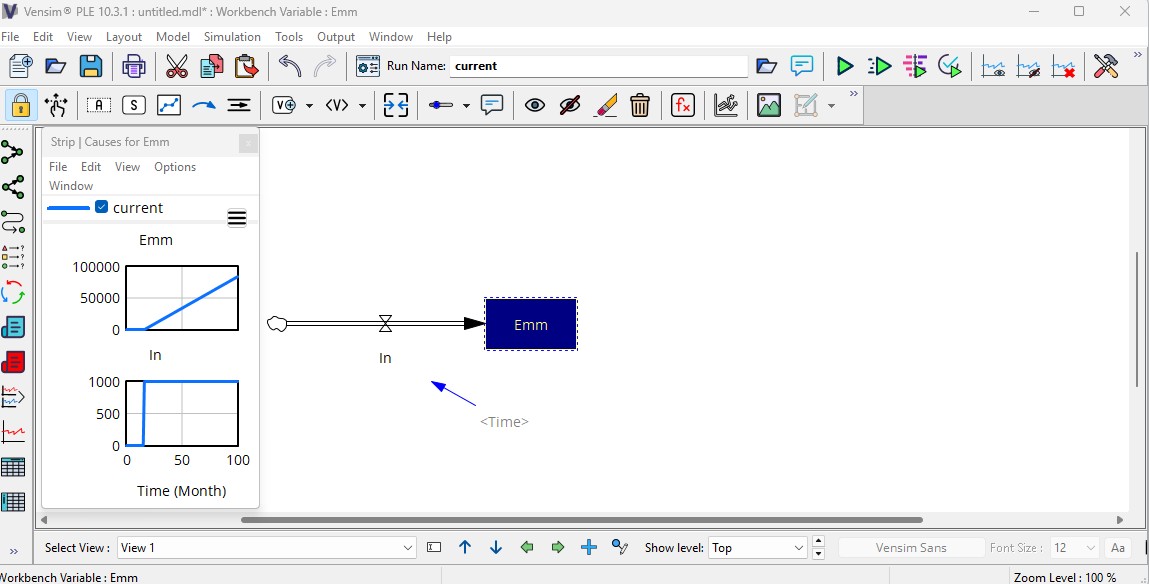Open the Output menu
This screenshot has width=1149, height=584.
(336, 37)
